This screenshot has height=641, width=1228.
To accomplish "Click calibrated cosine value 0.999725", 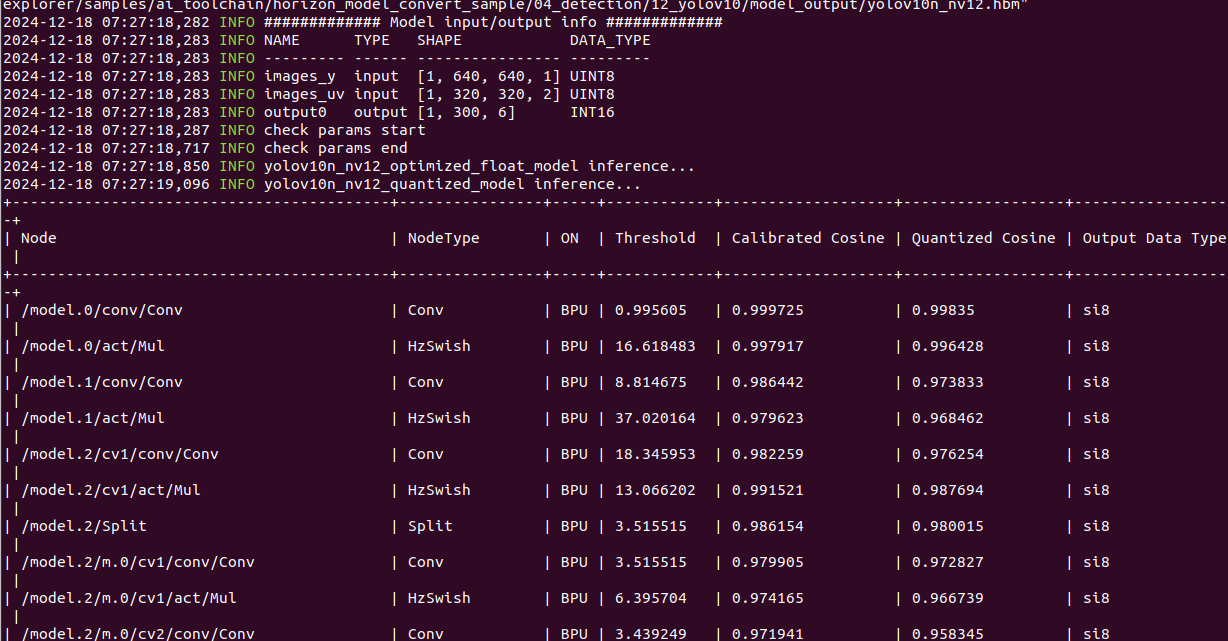I will tap(767, 310).
